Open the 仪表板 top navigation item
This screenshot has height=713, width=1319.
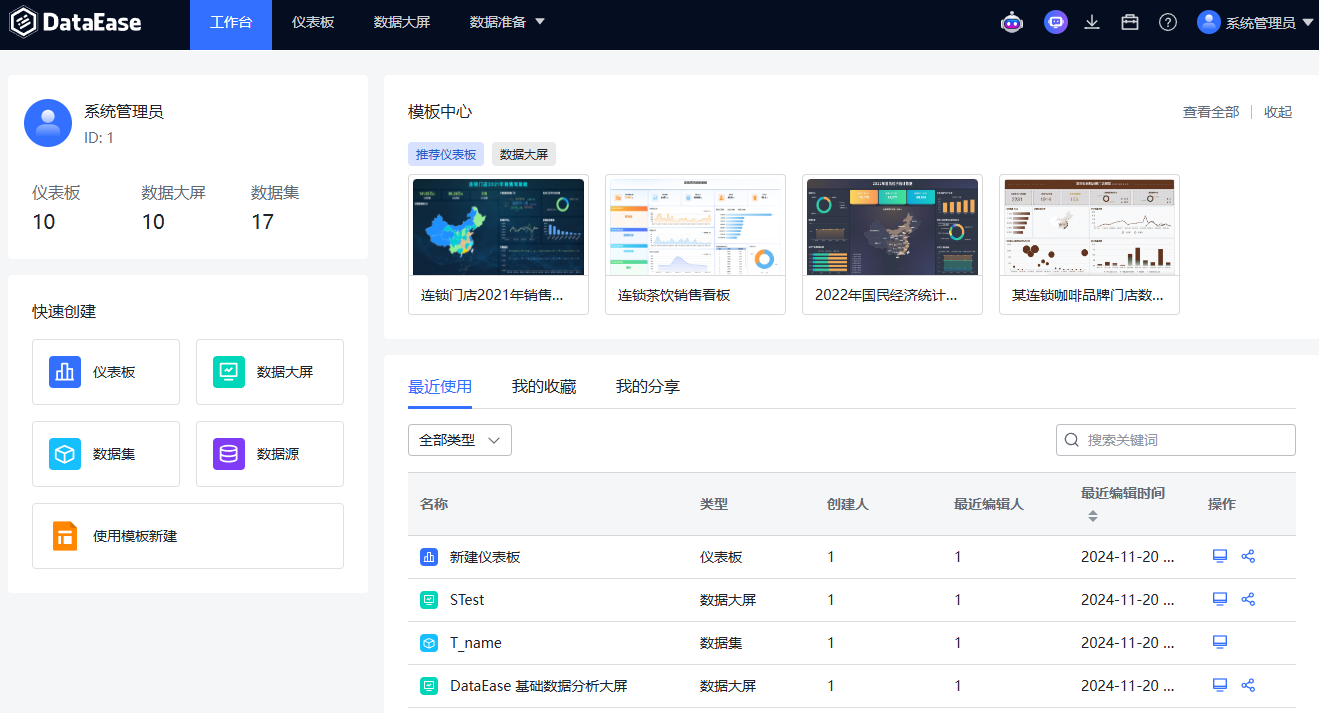coord(313,22)
